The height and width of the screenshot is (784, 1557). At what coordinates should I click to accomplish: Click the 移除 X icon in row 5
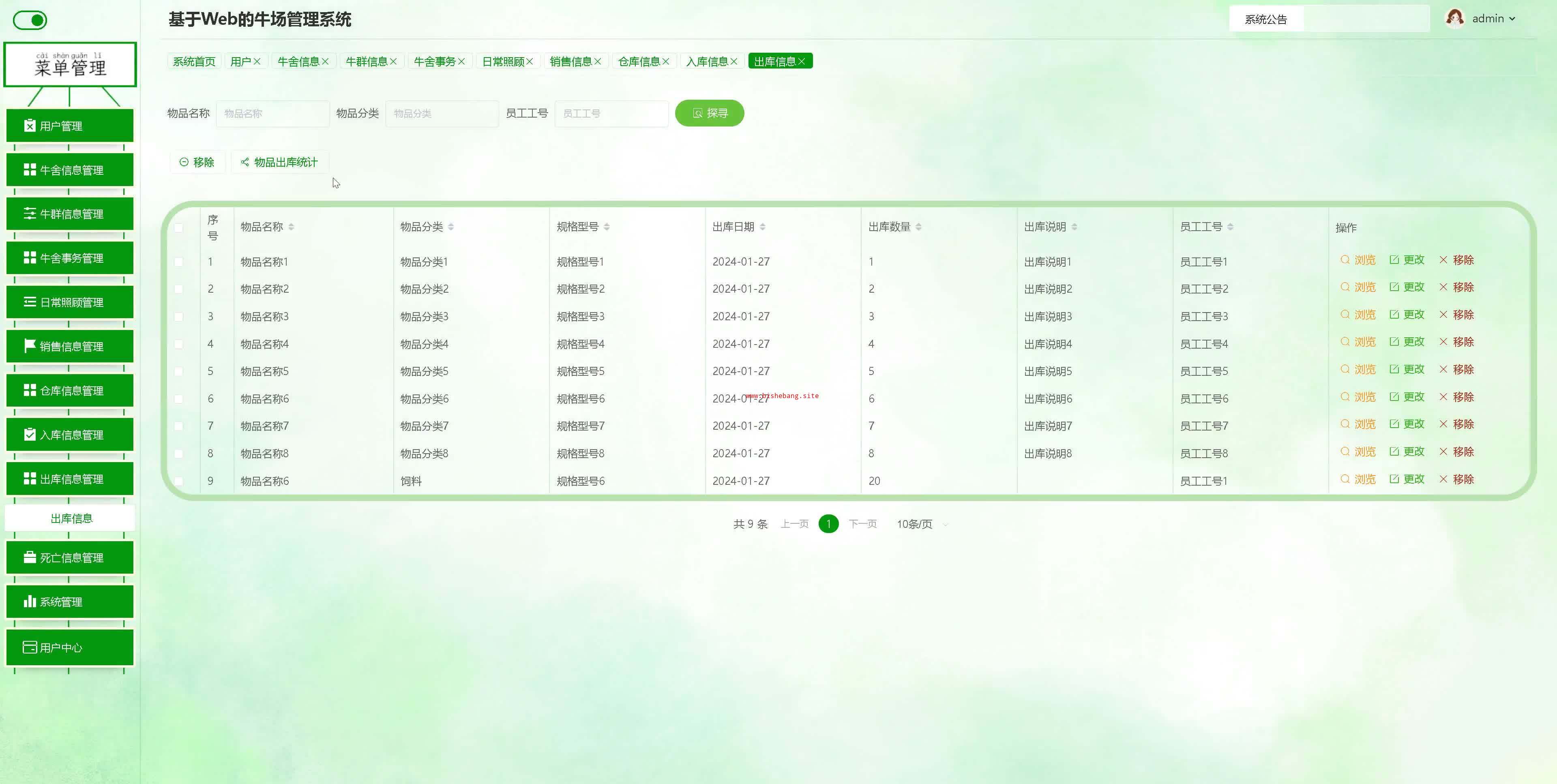(x=1443, y=369)
